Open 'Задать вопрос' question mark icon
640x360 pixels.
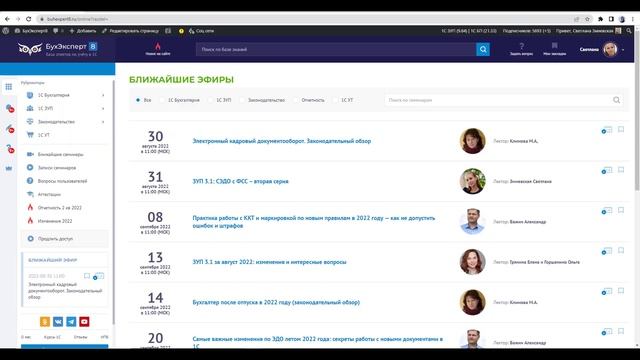[521, 49]
